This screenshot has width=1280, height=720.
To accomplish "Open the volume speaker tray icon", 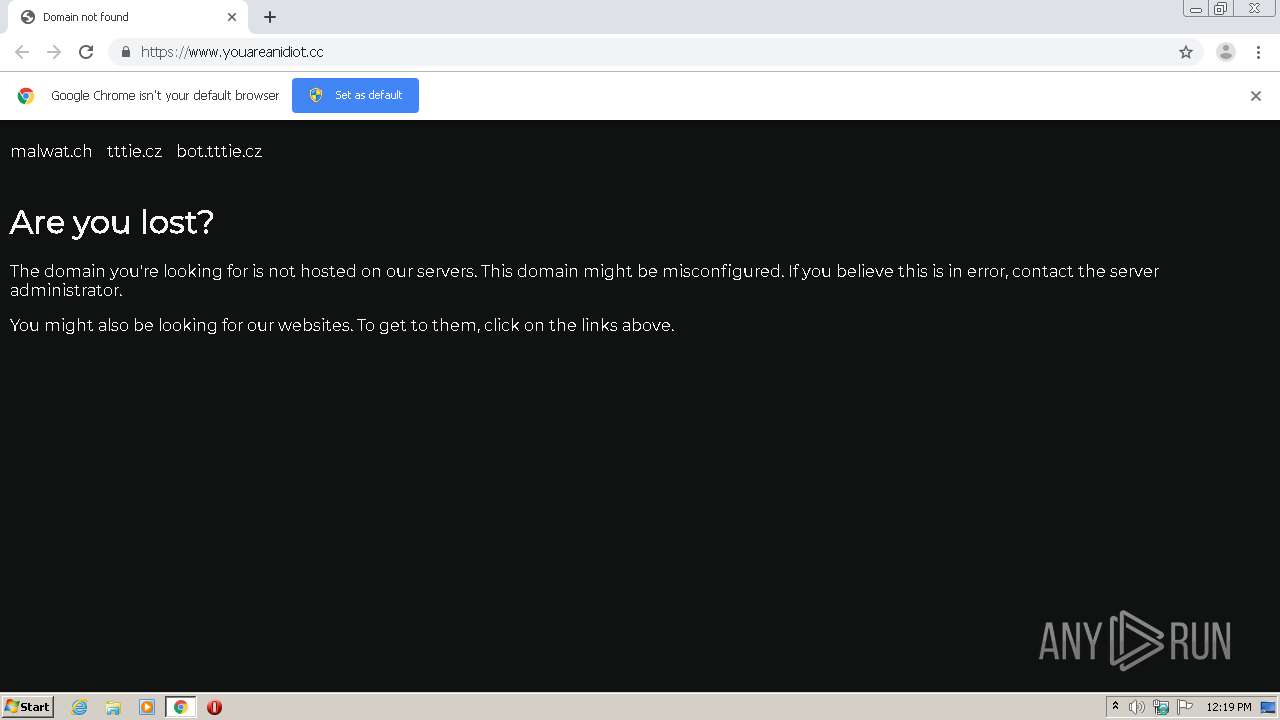I will tap(1137, 707).
